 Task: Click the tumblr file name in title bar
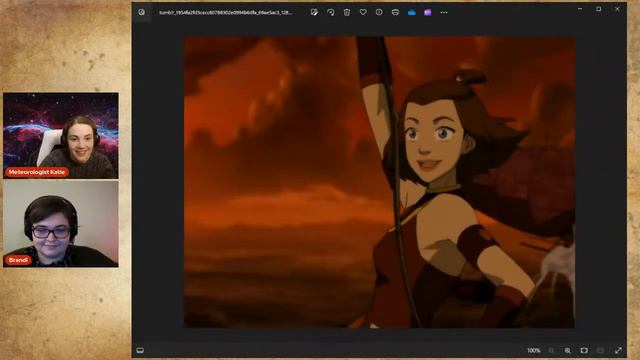click(225, 13)
